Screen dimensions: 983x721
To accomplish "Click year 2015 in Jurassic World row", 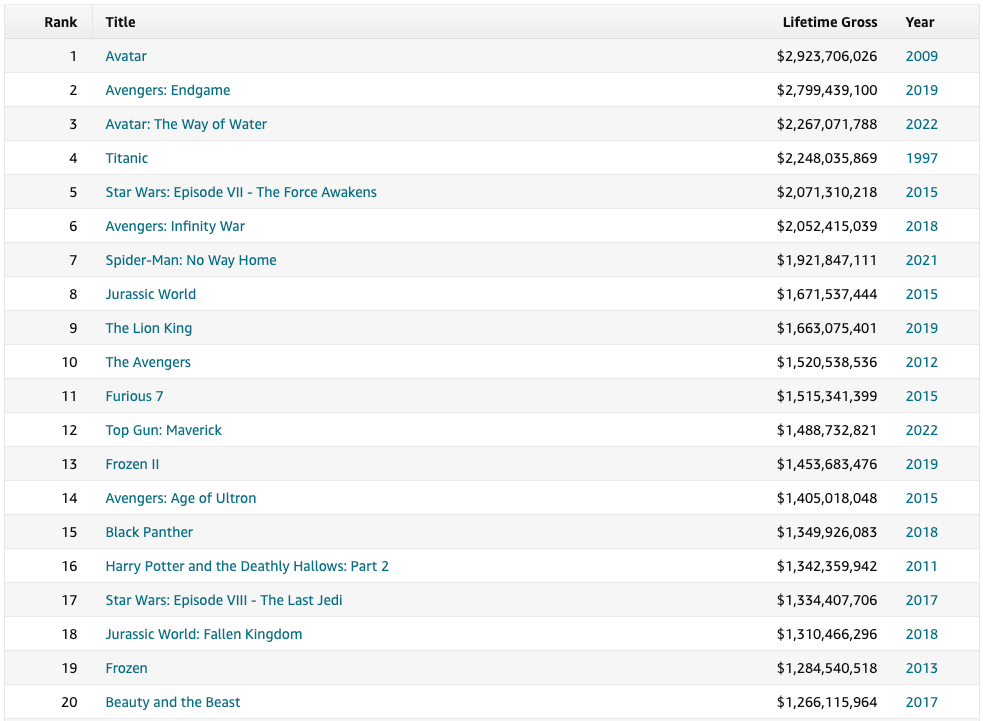I will 922,294.
